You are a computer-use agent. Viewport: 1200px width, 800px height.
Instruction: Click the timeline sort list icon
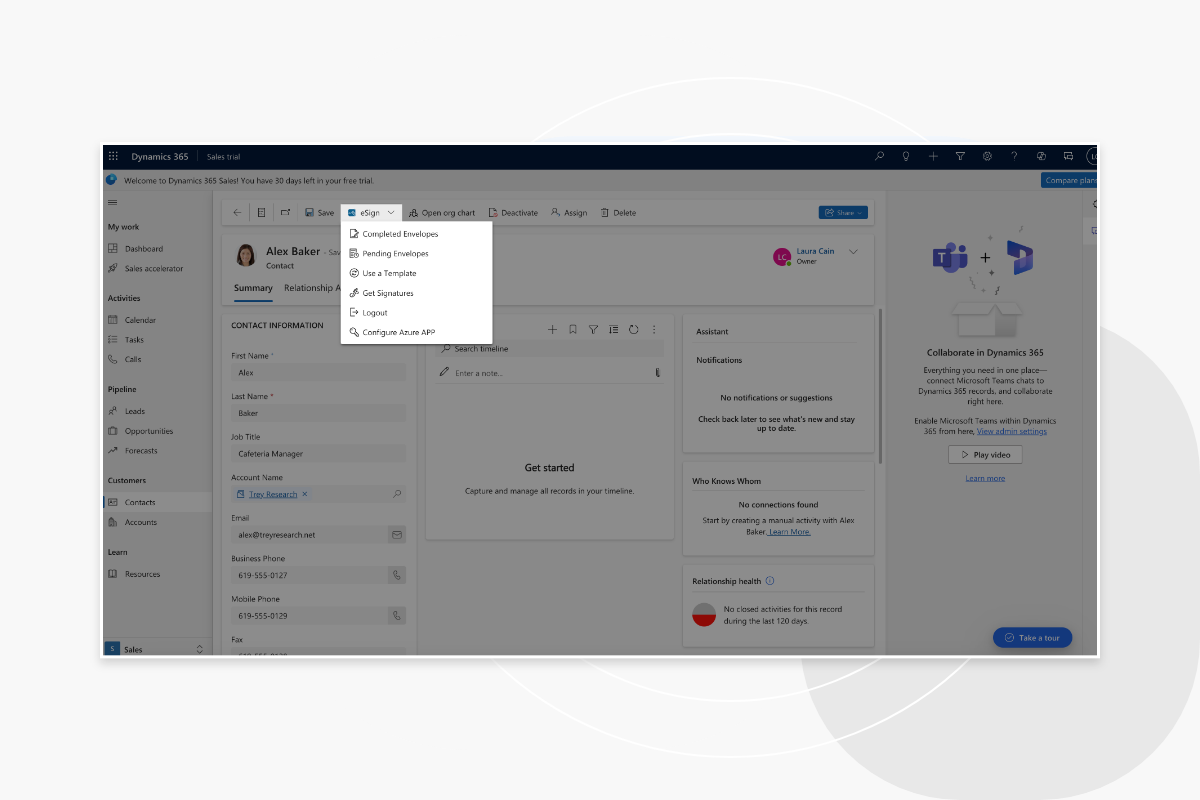tap(613, 329)
